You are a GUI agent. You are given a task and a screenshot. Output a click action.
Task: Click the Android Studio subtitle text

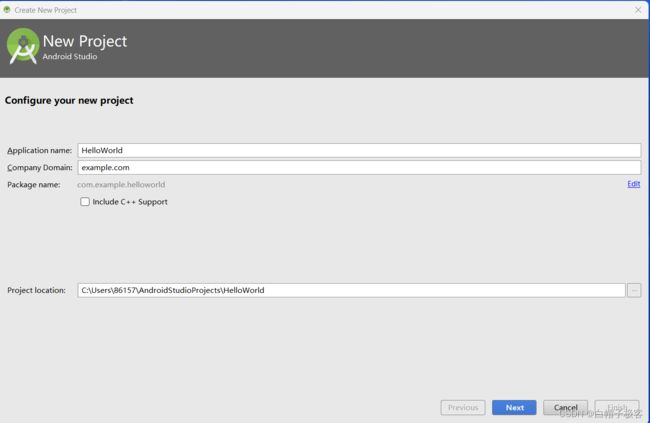[70, 56]
